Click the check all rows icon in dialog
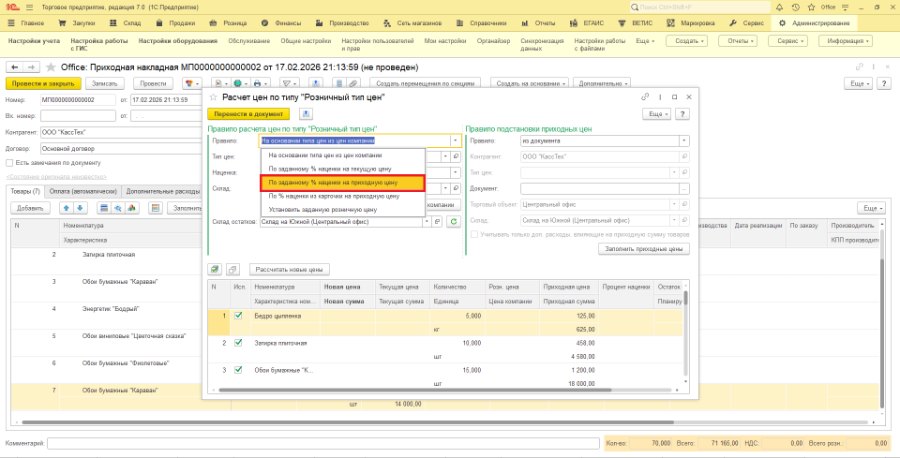Viewport: 900px width, 458px height. pos(215,269)
